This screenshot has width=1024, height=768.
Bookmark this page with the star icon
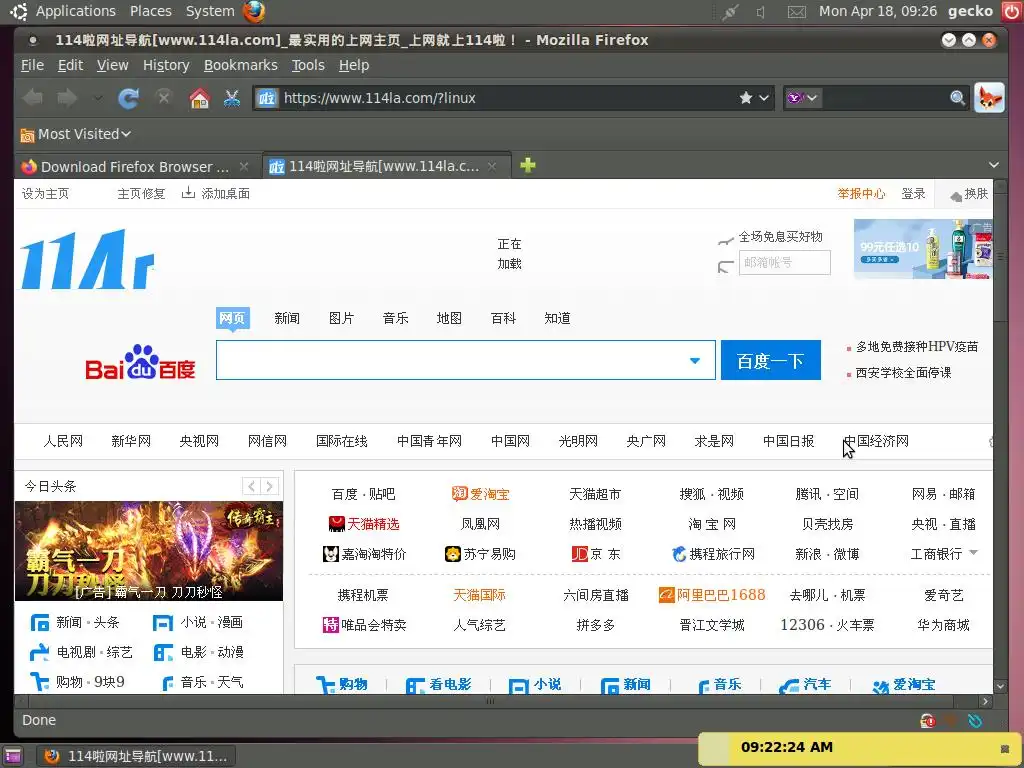[746, 98]
